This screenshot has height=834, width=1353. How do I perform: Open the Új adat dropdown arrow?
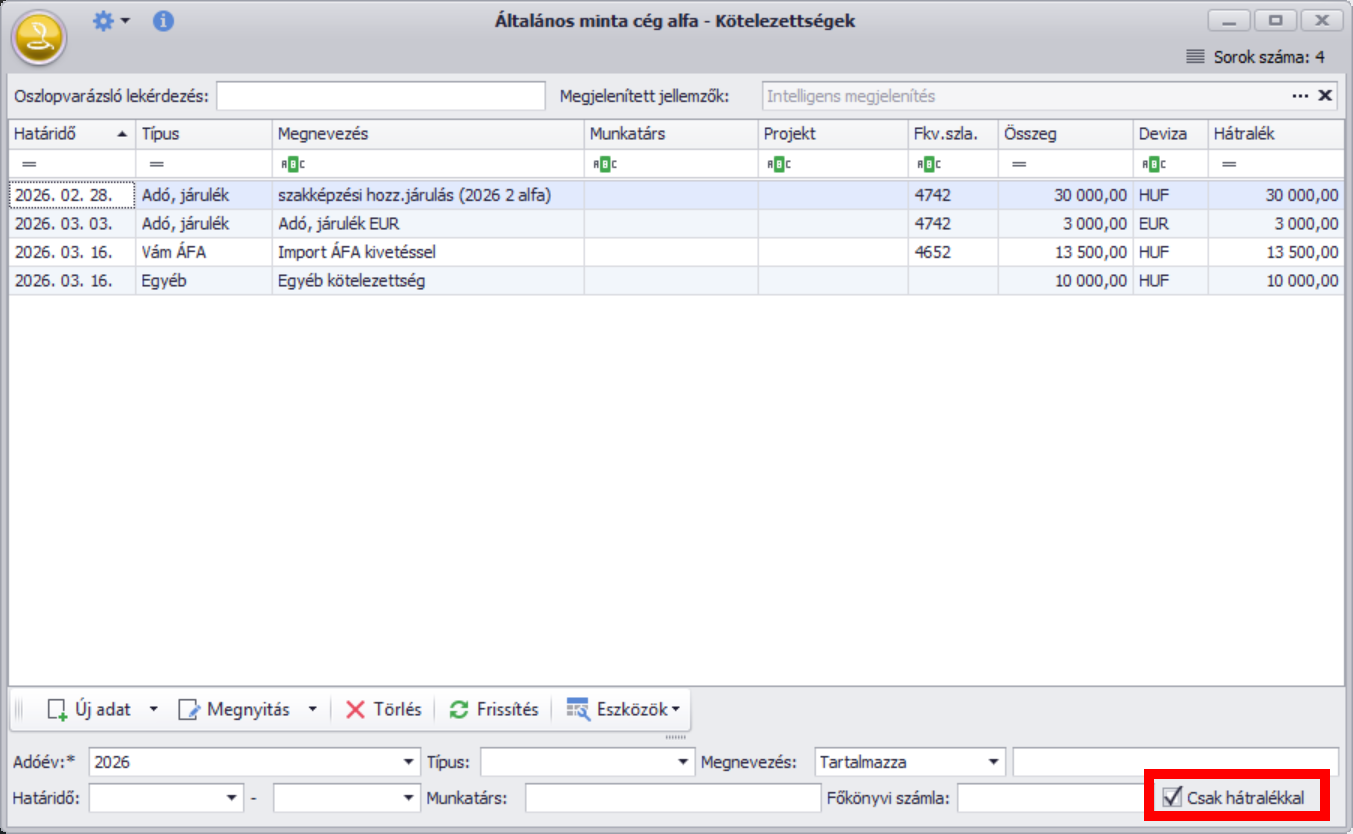[153, 710]
